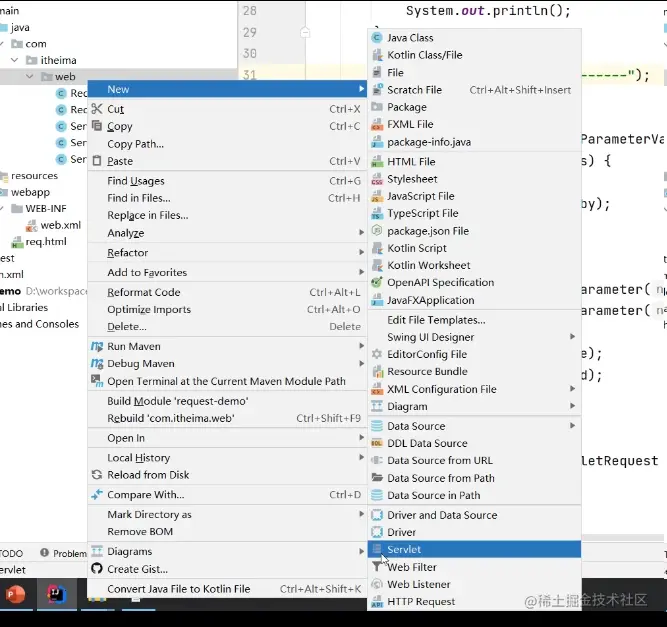Click the Scratch File icon
The image size is (667, 627).
pos(377,90)
